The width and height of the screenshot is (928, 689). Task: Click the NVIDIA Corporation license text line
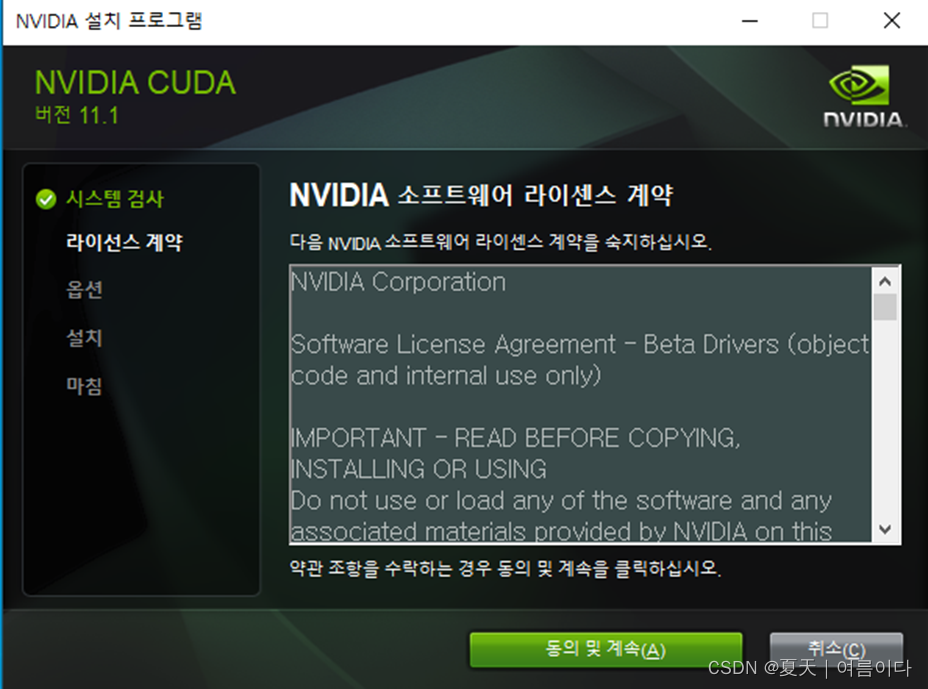coord(398,282)
